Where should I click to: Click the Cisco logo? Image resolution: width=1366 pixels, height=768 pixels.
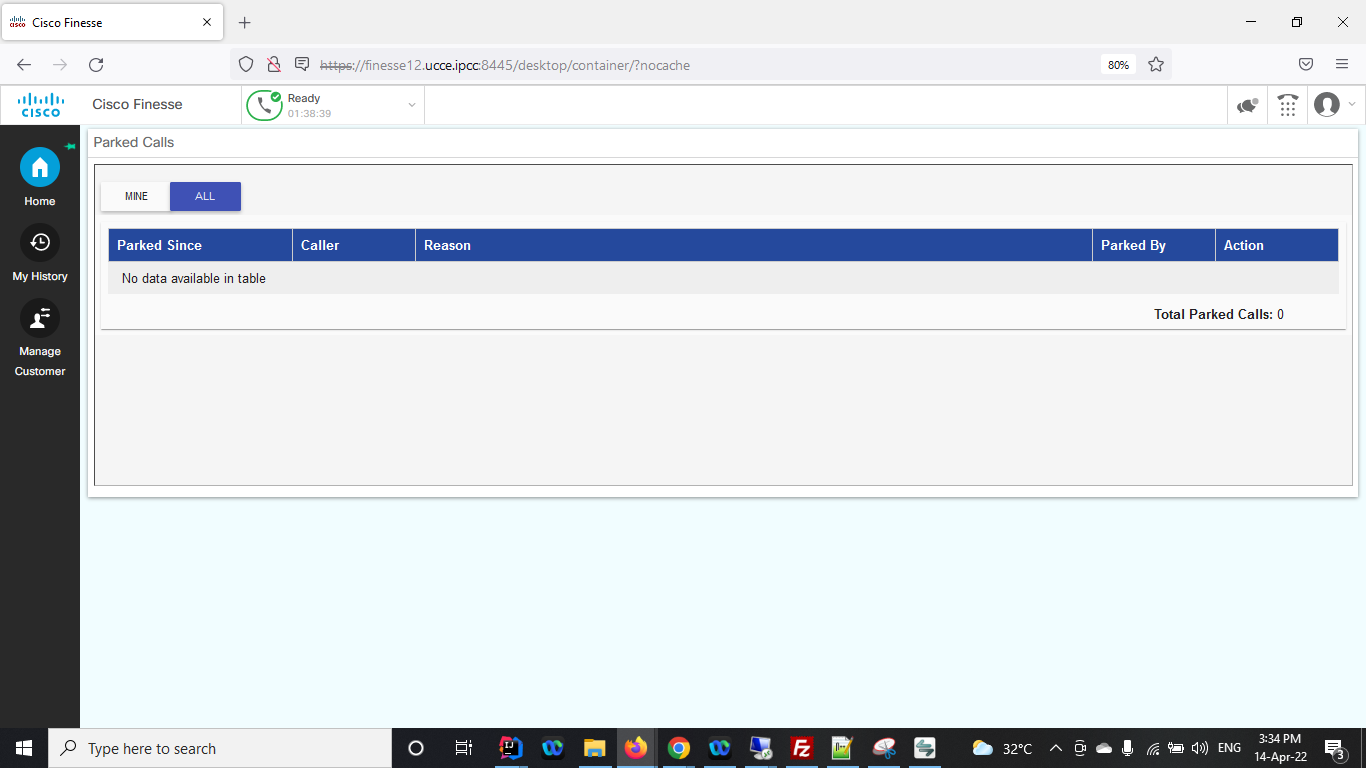coord(41,105)
